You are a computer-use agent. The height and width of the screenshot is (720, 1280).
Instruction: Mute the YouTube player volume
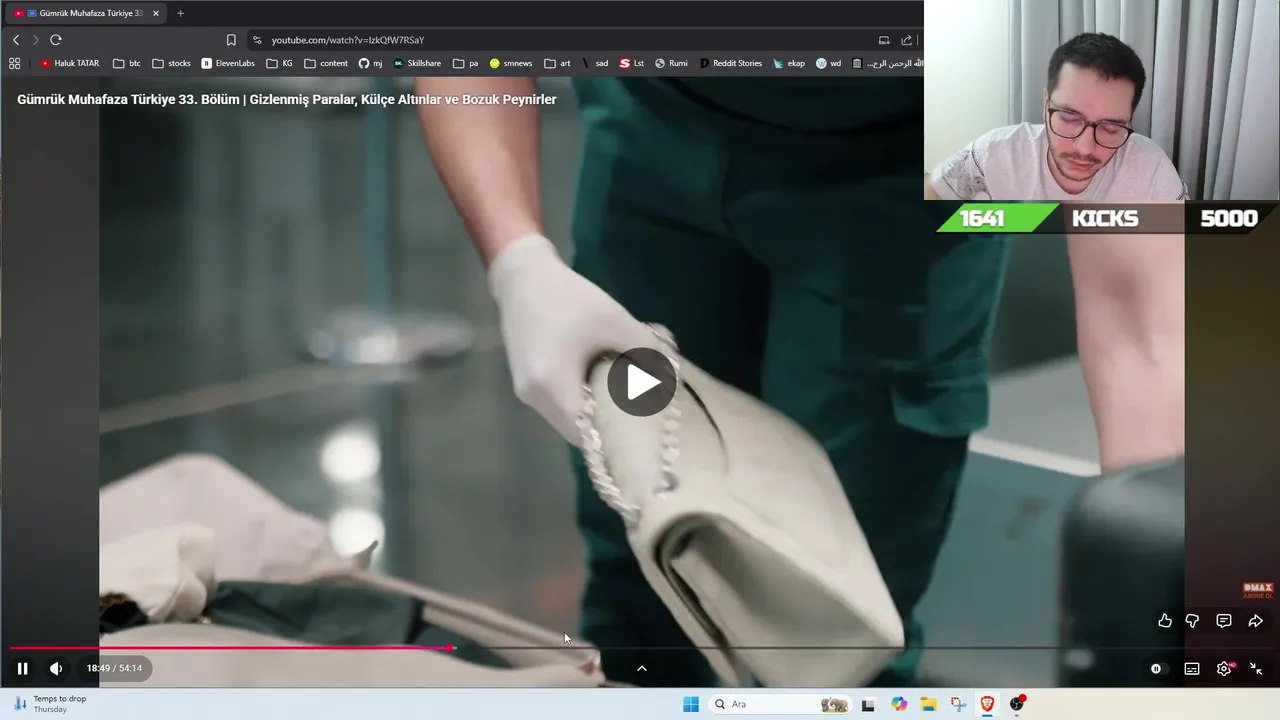click(x=56, y=668)
